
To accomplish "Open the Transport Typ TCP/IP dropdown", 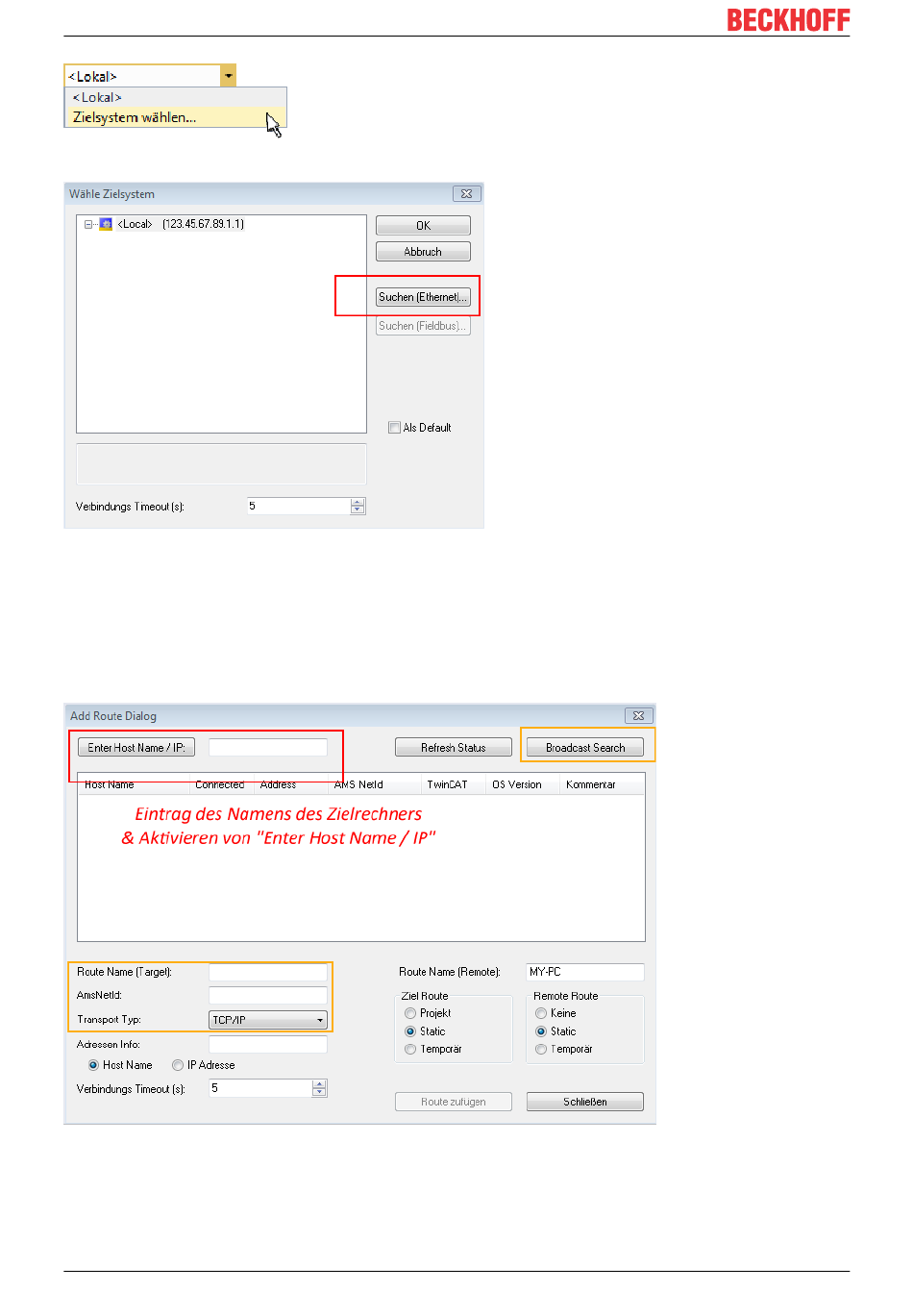I will (268, 1020).
